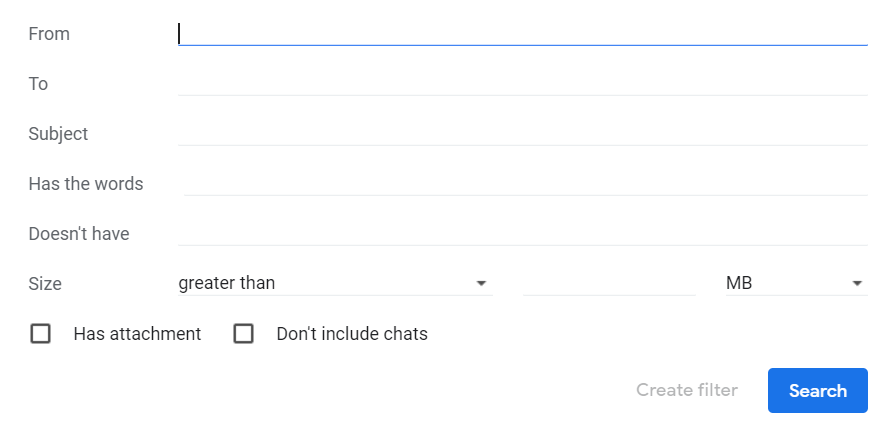
Task: Focus the To input field
Action: click(x=522, y=84)
